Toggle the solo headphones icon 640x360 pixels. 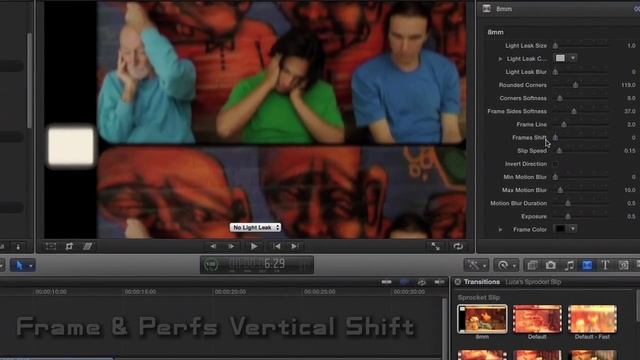point(422,282)
